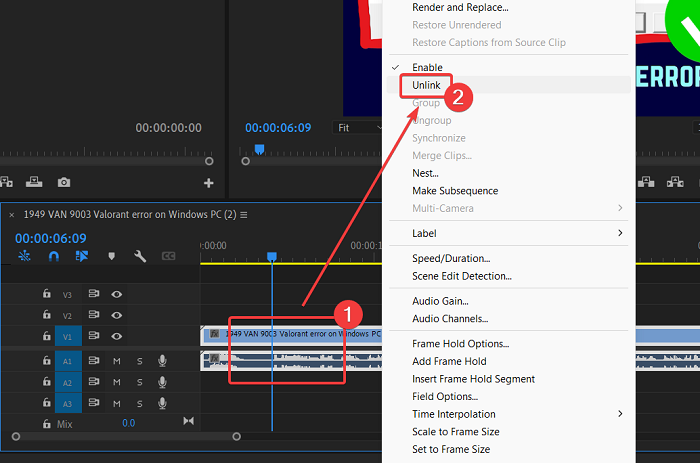700x463 pixels.
Task: Enable voice-over record on A2
Action: [x=162, y=382]
